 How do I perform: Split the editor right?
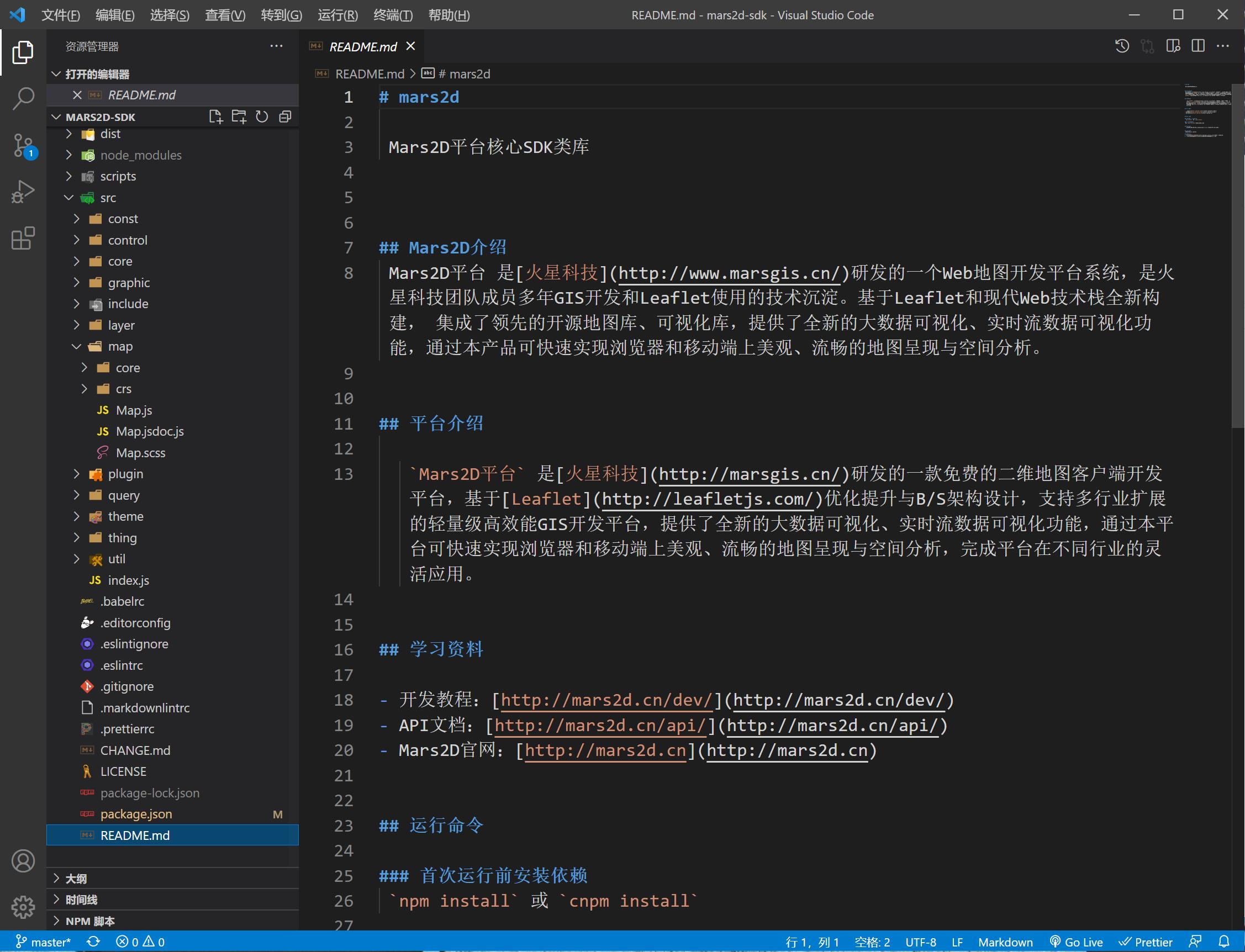pos(1198,46)
